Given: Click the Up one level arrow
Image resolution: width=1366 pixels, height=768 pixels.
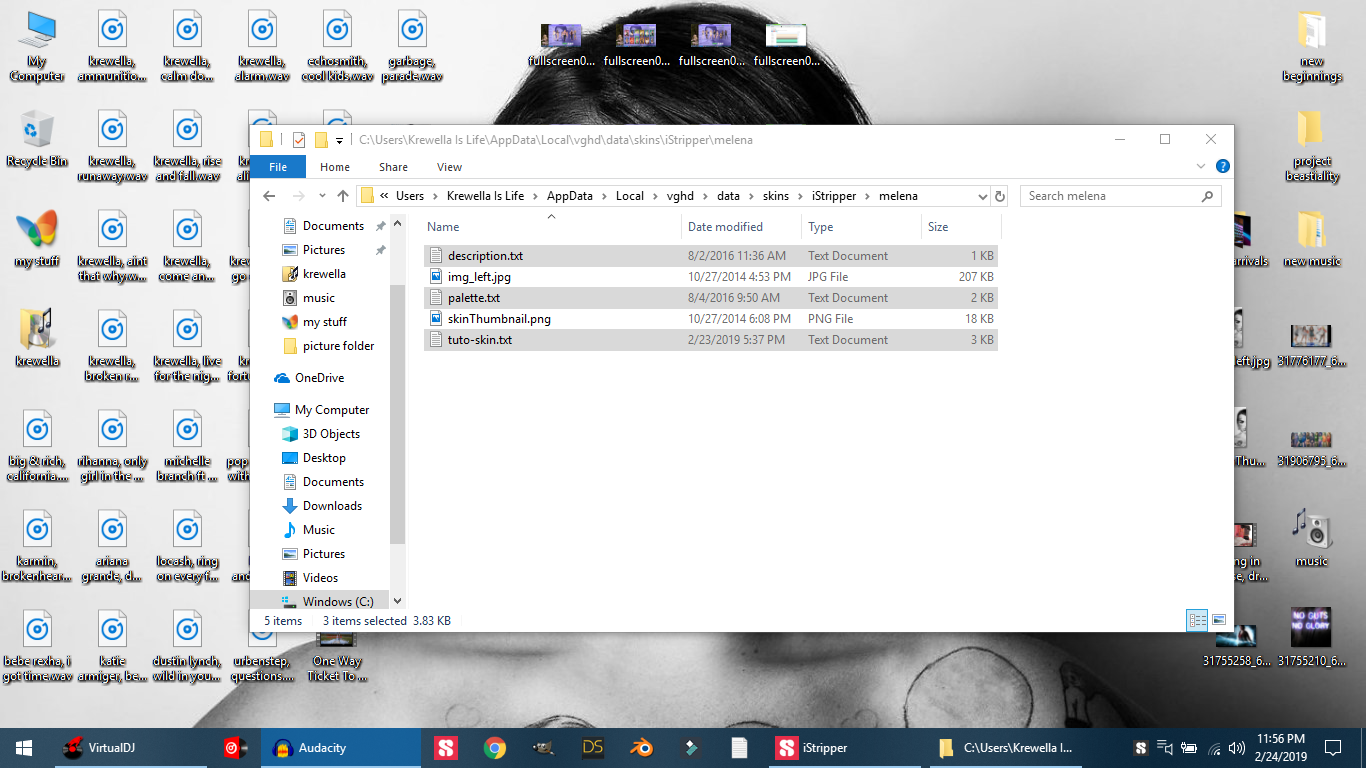Looking at the screenshot, I should (343, 196).
